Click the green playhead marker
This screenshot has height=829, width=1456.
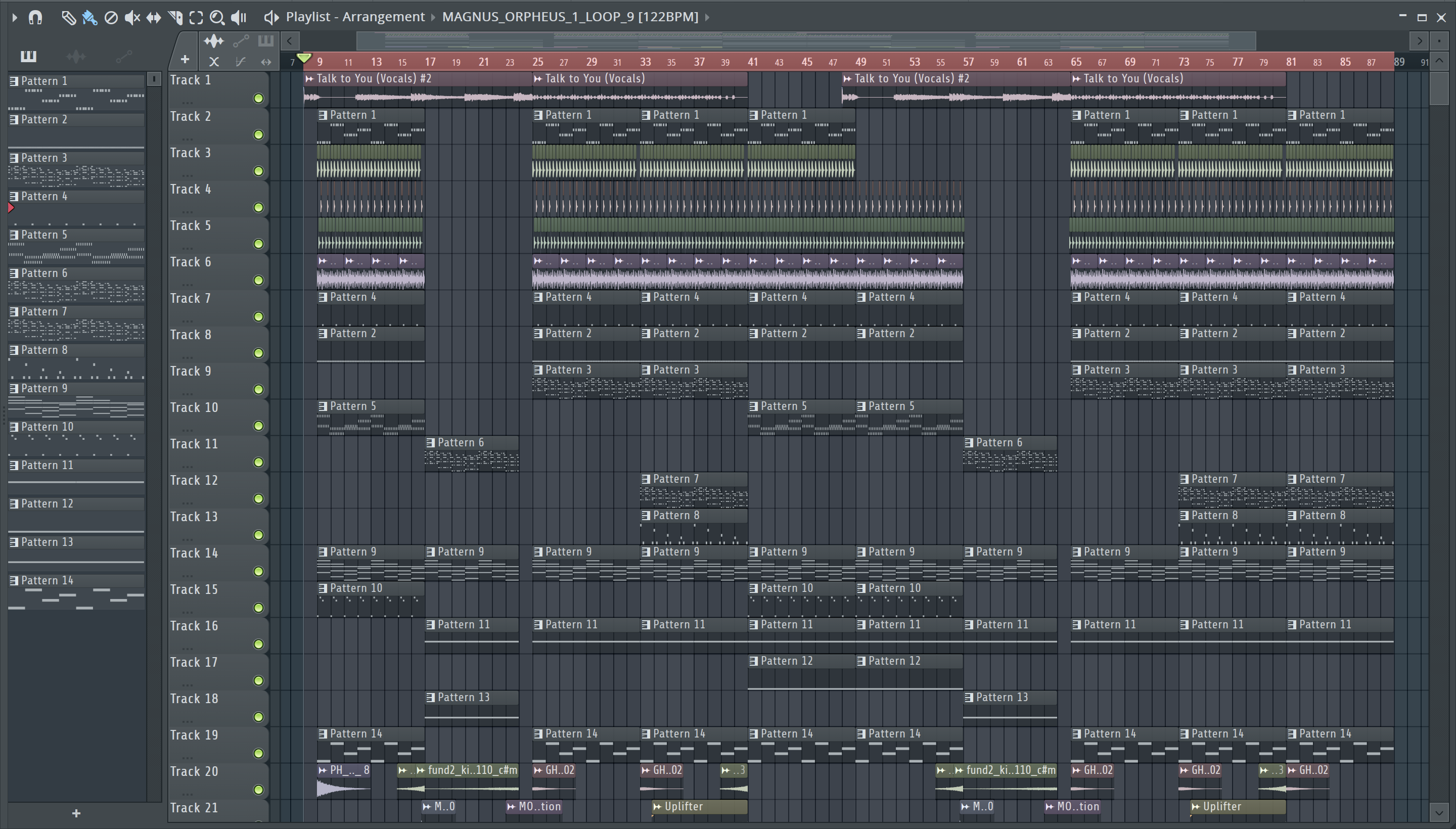[x=304, y=58]
